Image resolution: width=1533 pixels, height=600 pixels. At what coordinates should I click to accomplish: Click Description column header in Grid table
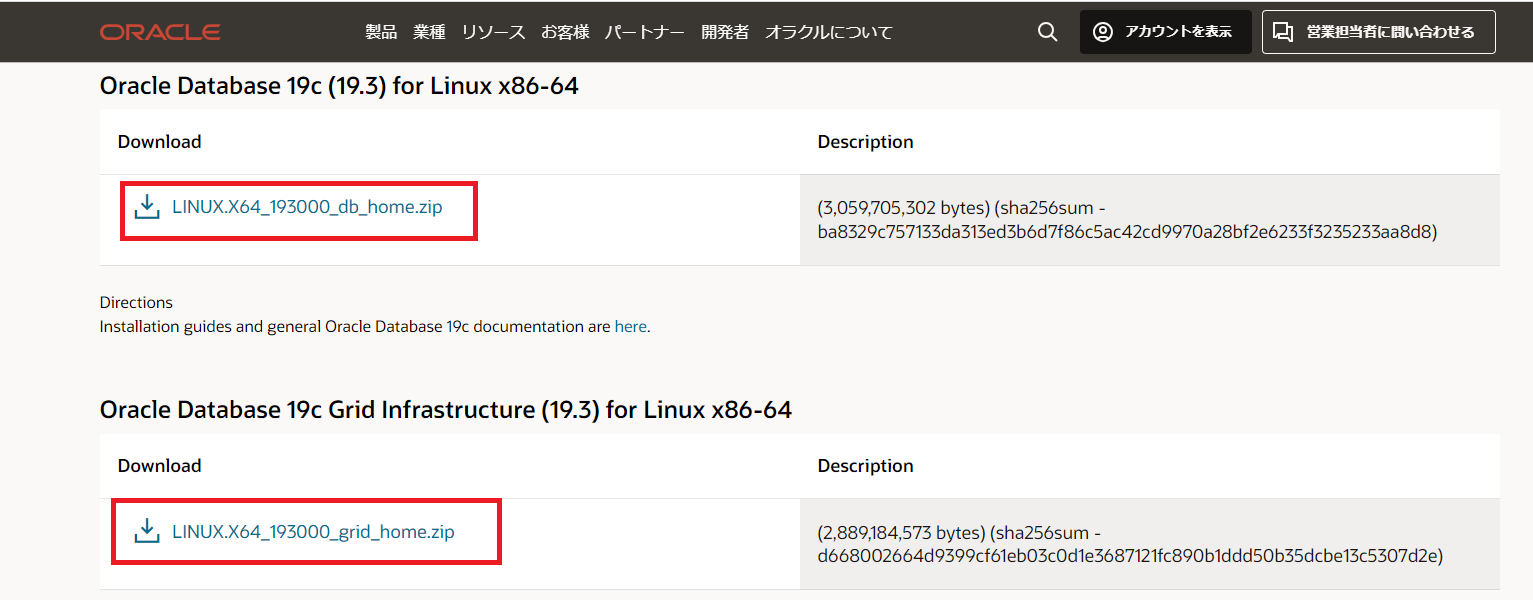tap(866, 466)
